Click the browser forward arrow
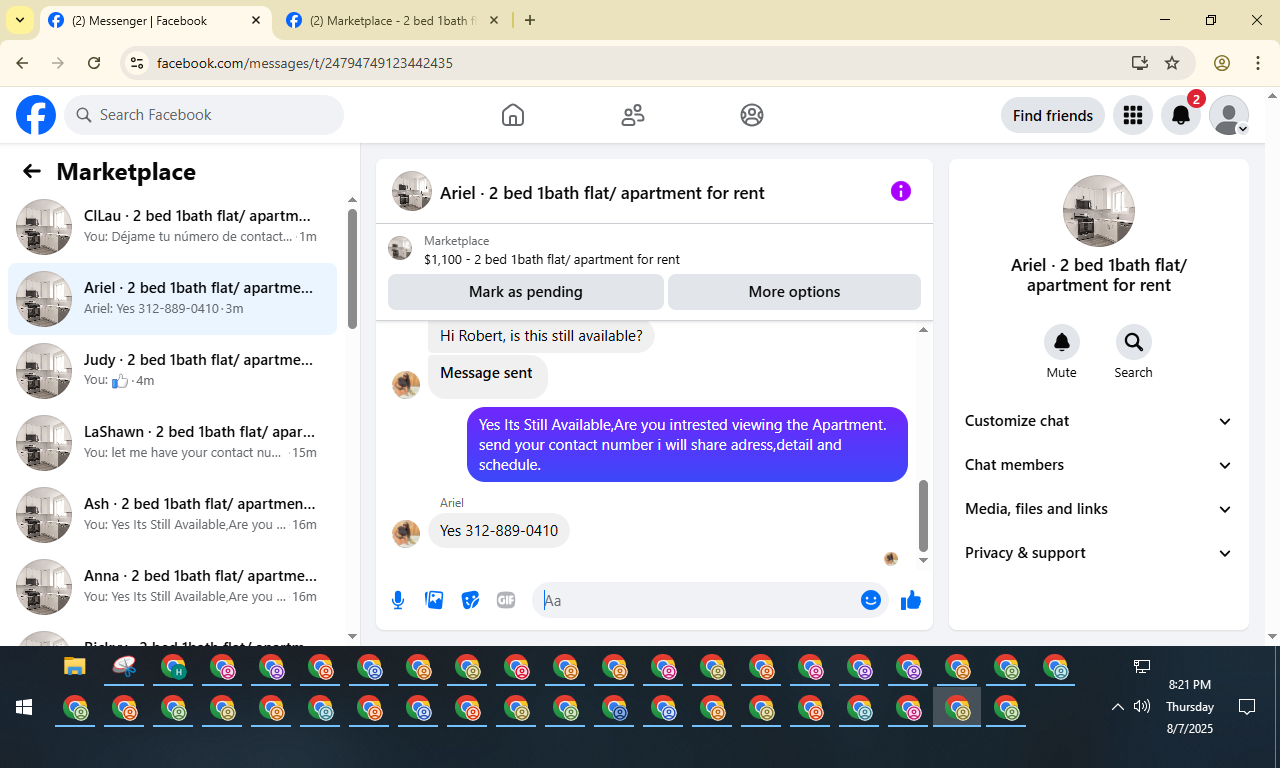 (x=58, y=63)
